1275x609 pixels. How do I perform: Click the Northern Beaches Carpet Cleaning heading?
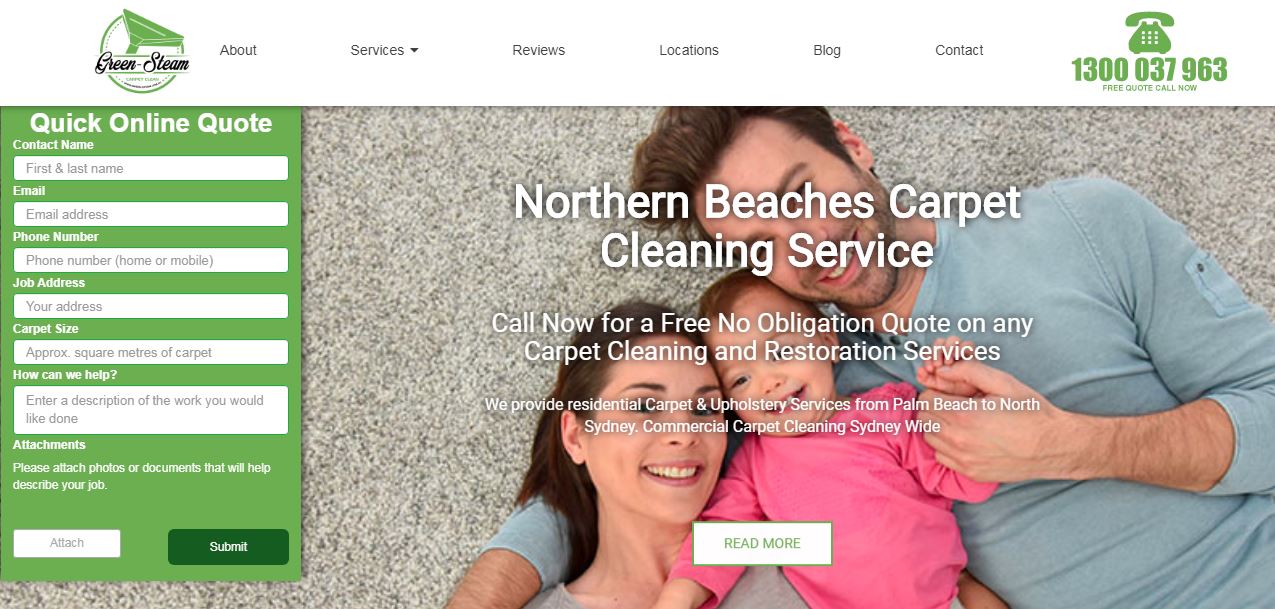point(767,226)
